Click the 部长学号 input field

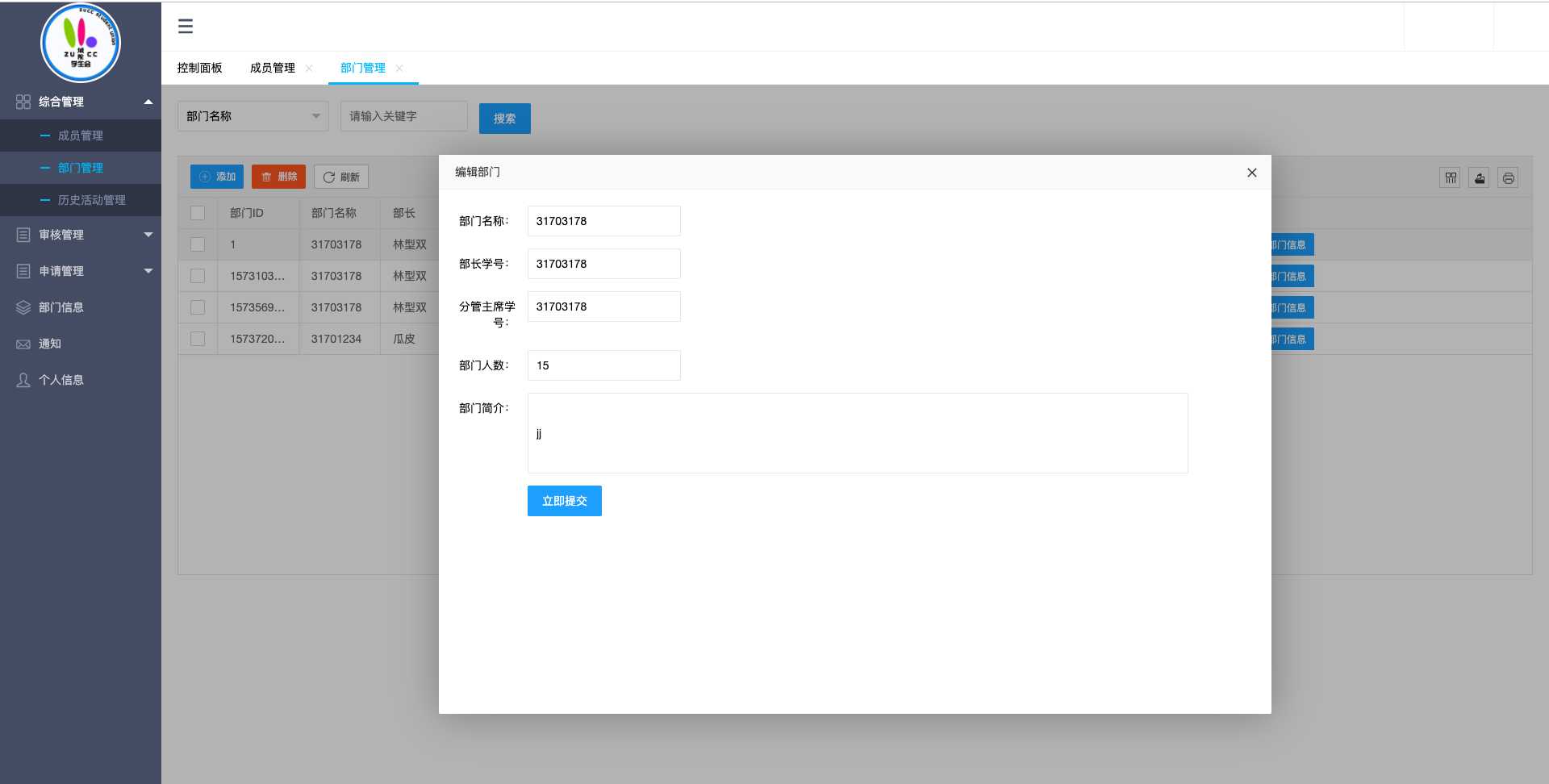(x=604, y=264)
